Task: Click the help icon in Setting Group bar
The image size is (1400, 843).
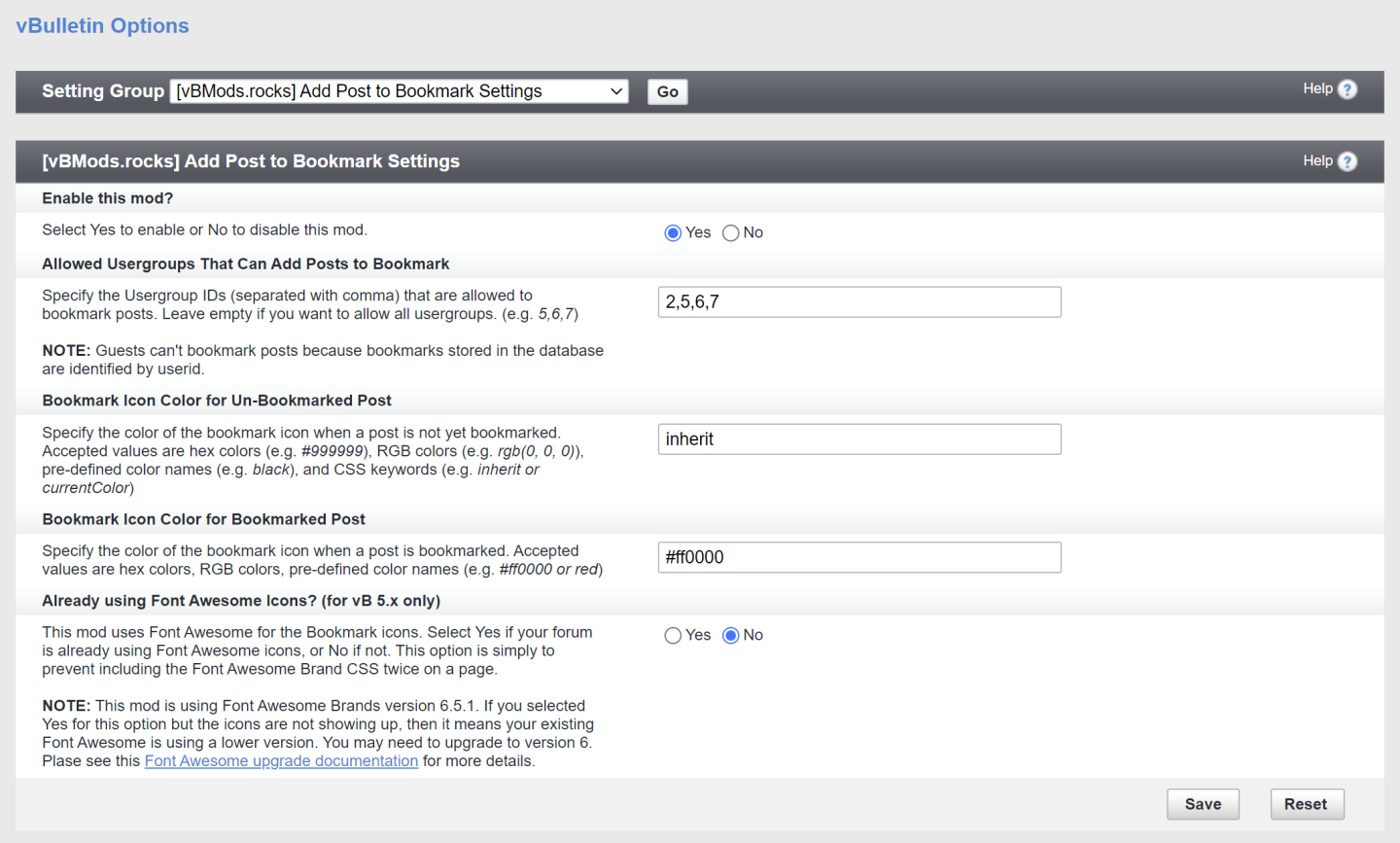Action: coord(1347,89)
